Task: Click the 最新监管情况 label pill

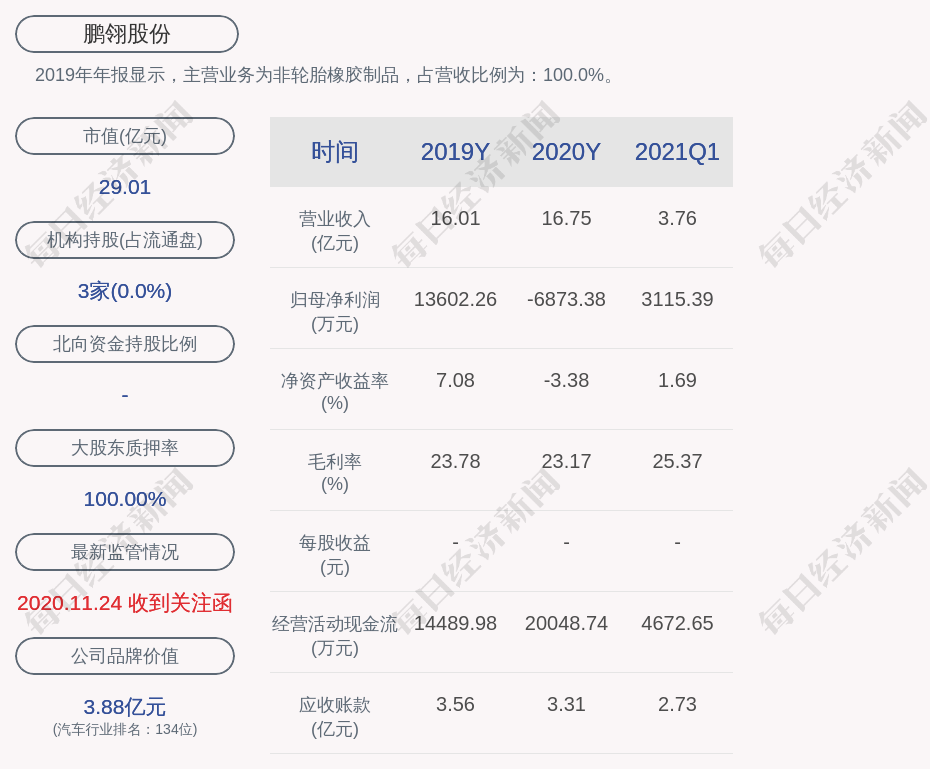Action: tap(125, 552)
